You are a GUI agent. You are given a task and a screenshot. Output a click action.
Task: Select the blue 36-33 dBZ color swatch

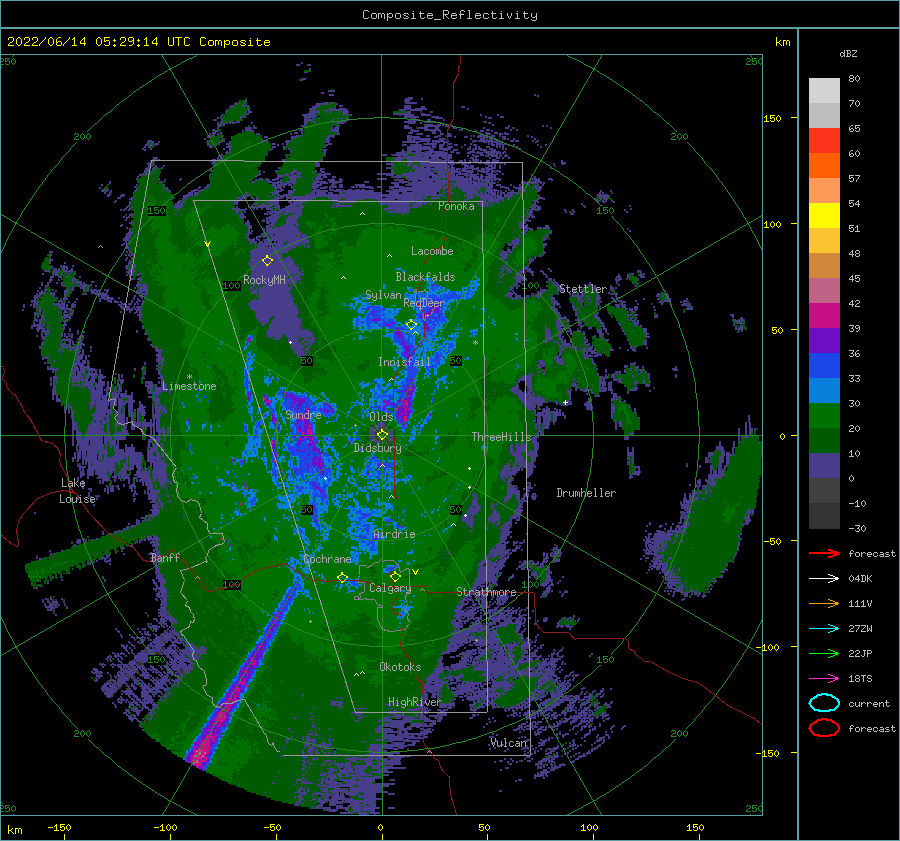click(x=824, y=365)
